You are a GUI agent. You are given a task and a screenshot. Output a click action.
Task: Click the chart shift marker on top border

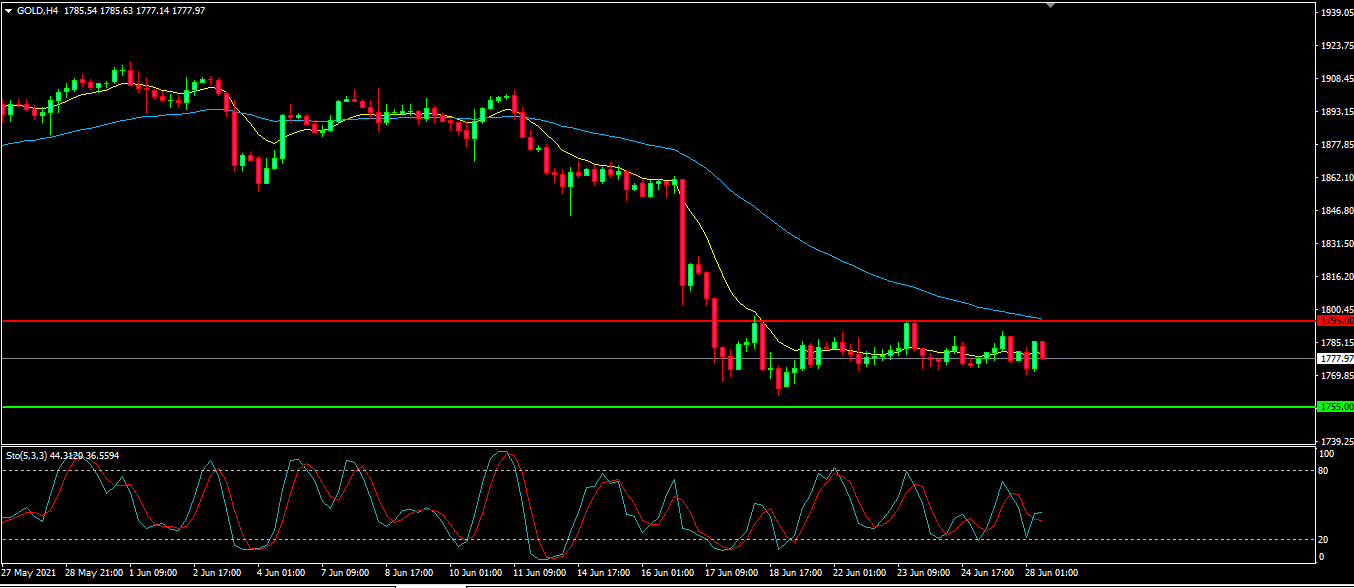(1049, 5)
